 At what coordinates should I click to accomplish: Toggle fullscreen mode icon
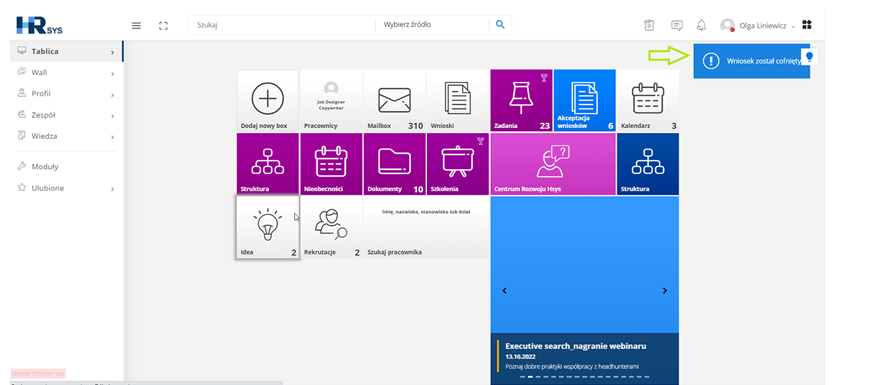click(163, 26)
